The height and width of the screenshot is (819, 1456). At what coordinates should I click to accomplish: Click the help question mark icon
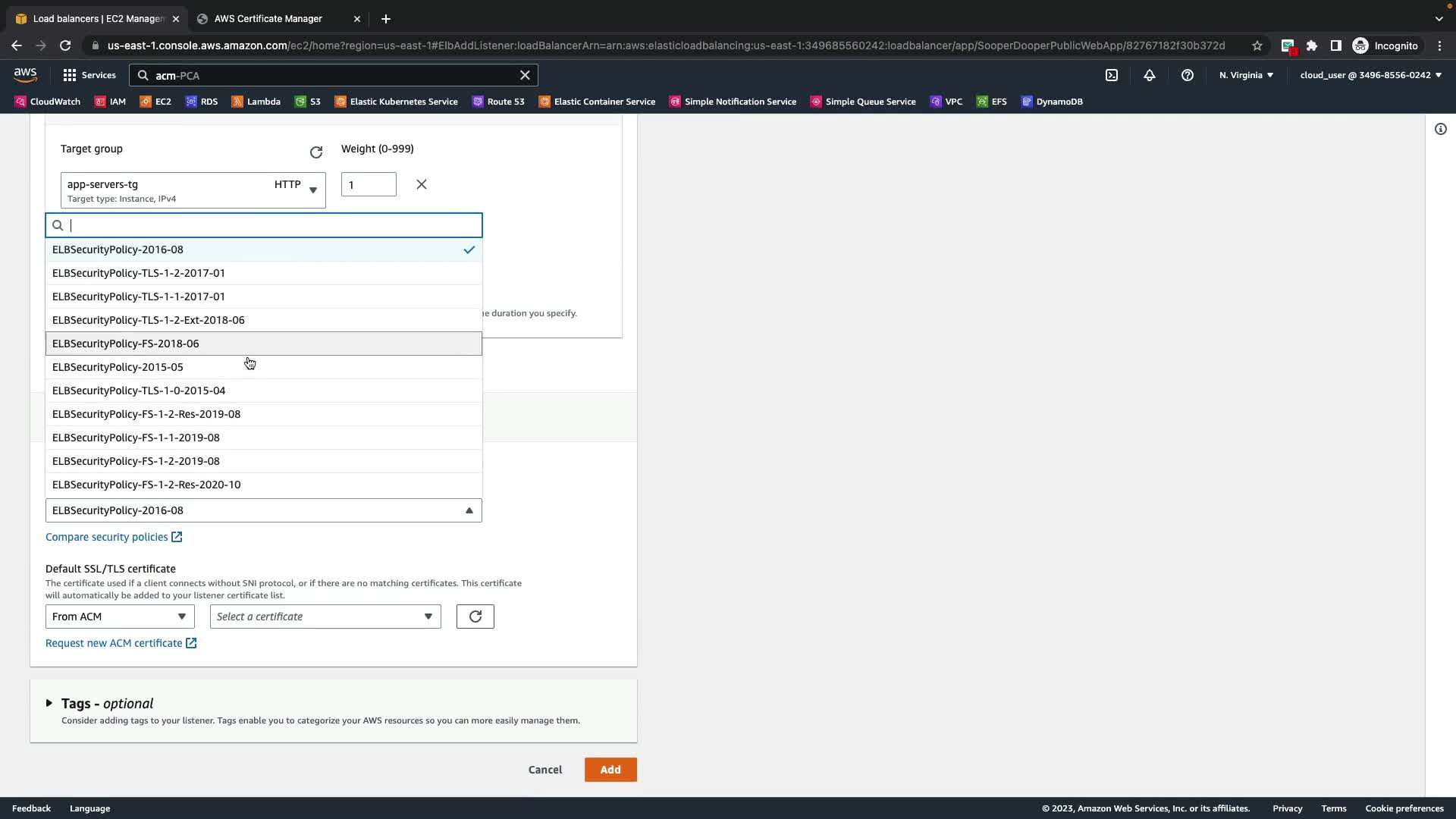(x=1187, y=75)
